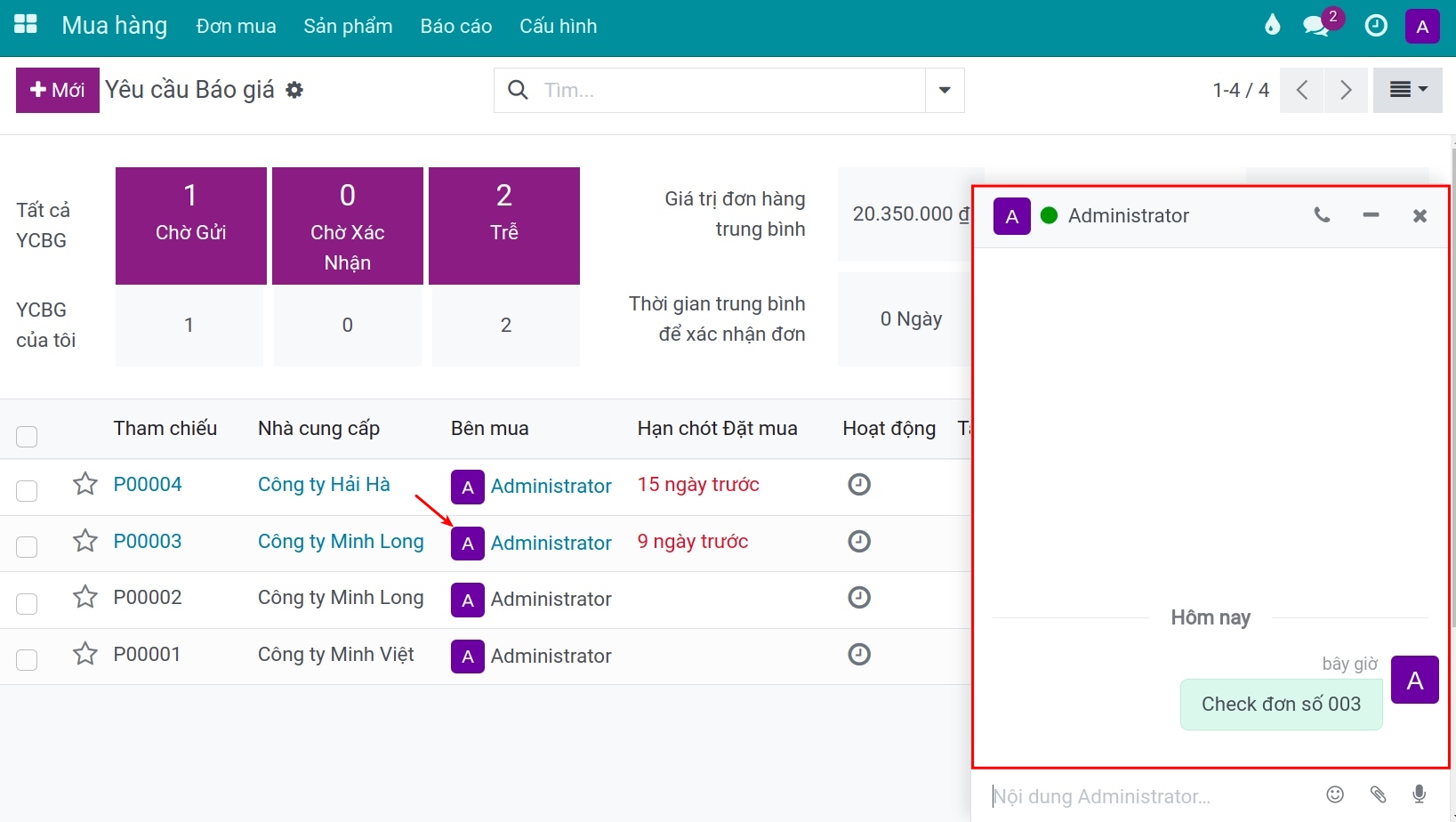1456x822 pixels.
Task: Close the Administrator chat window
Action: click(1420, 215)
